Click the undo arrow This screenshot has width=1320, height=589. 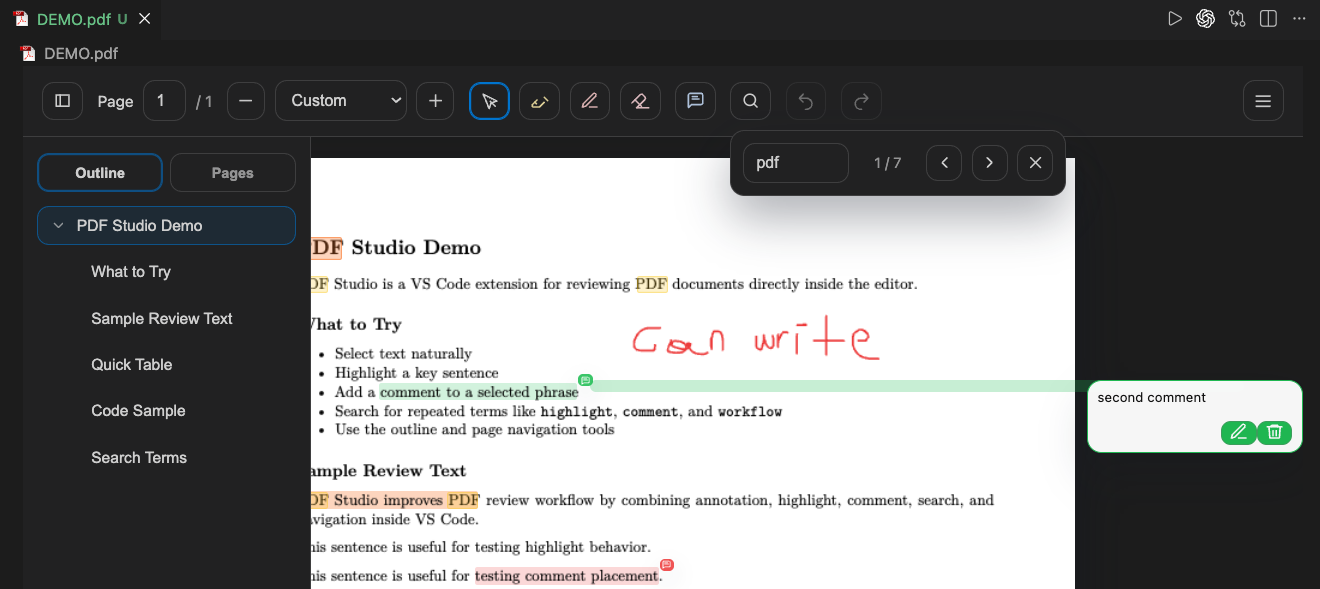[806, 101]
